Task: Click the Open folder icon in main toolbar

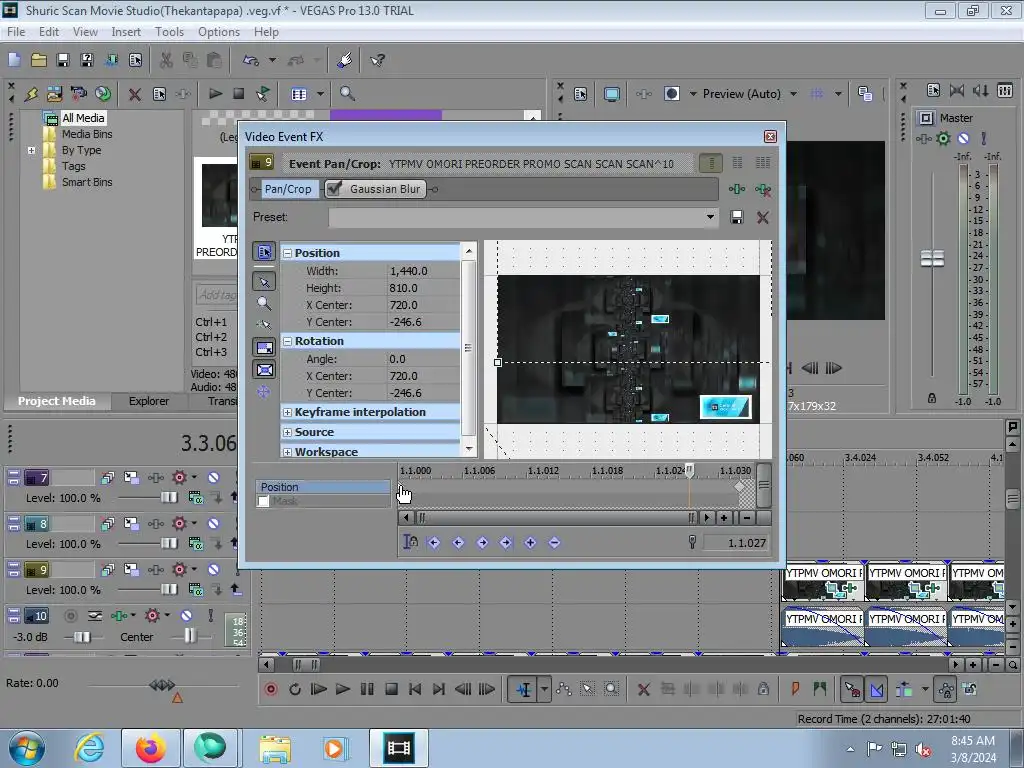Action: point(39,60)
